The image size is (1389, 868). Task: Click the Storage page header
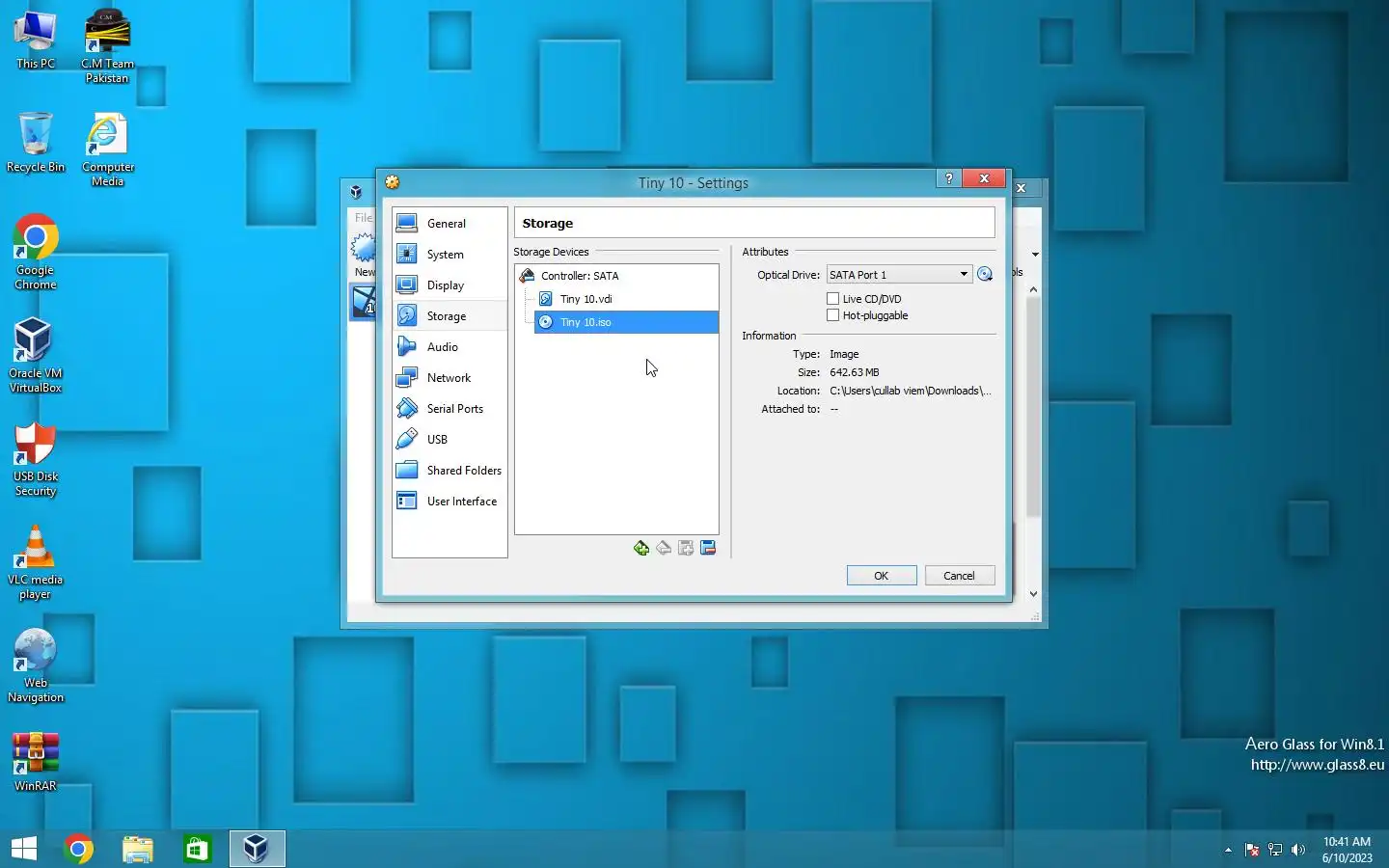(754, 223)
